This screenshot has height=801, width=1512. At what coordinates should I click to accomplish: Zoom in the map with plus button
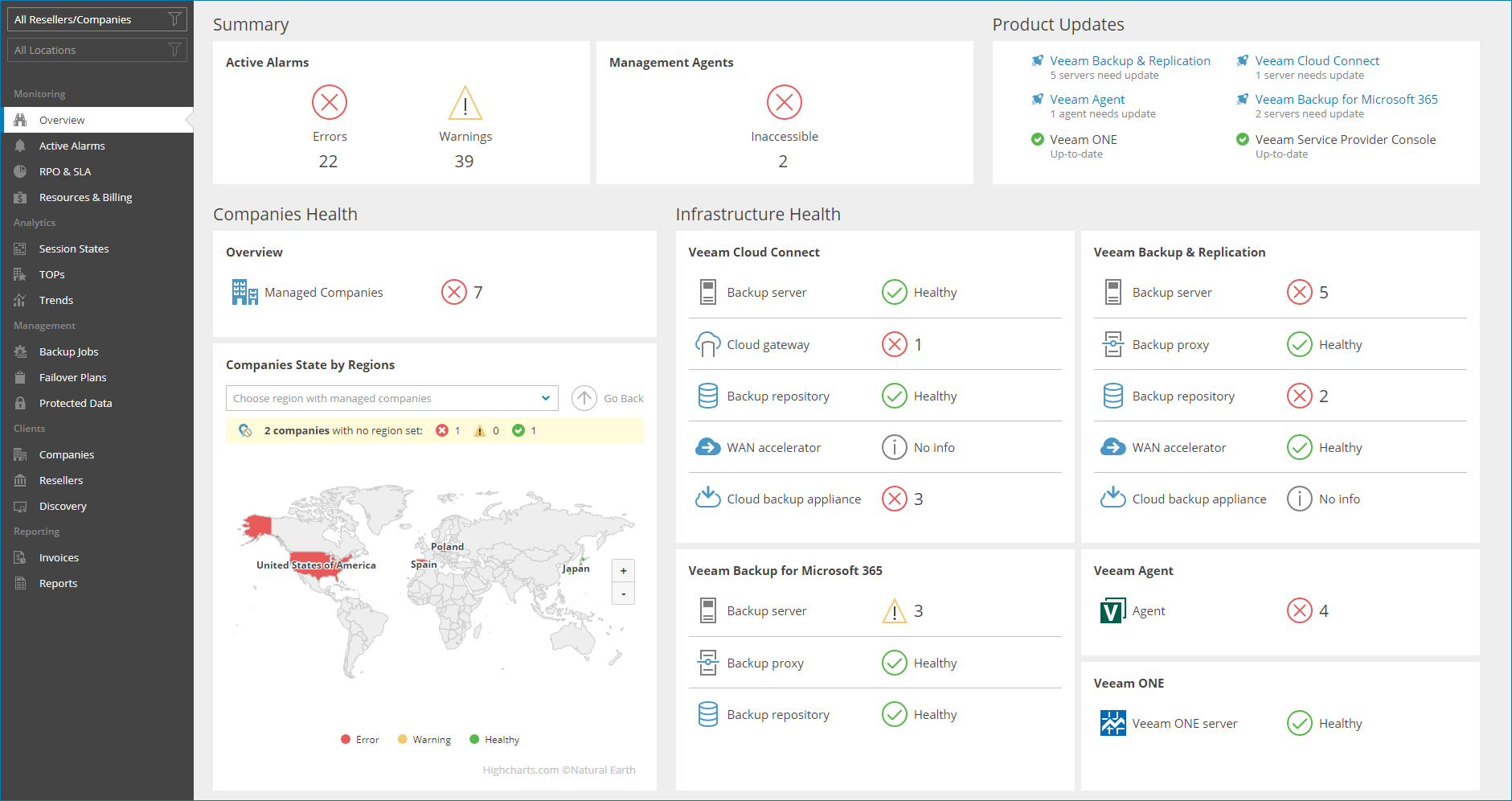(624, 570)
